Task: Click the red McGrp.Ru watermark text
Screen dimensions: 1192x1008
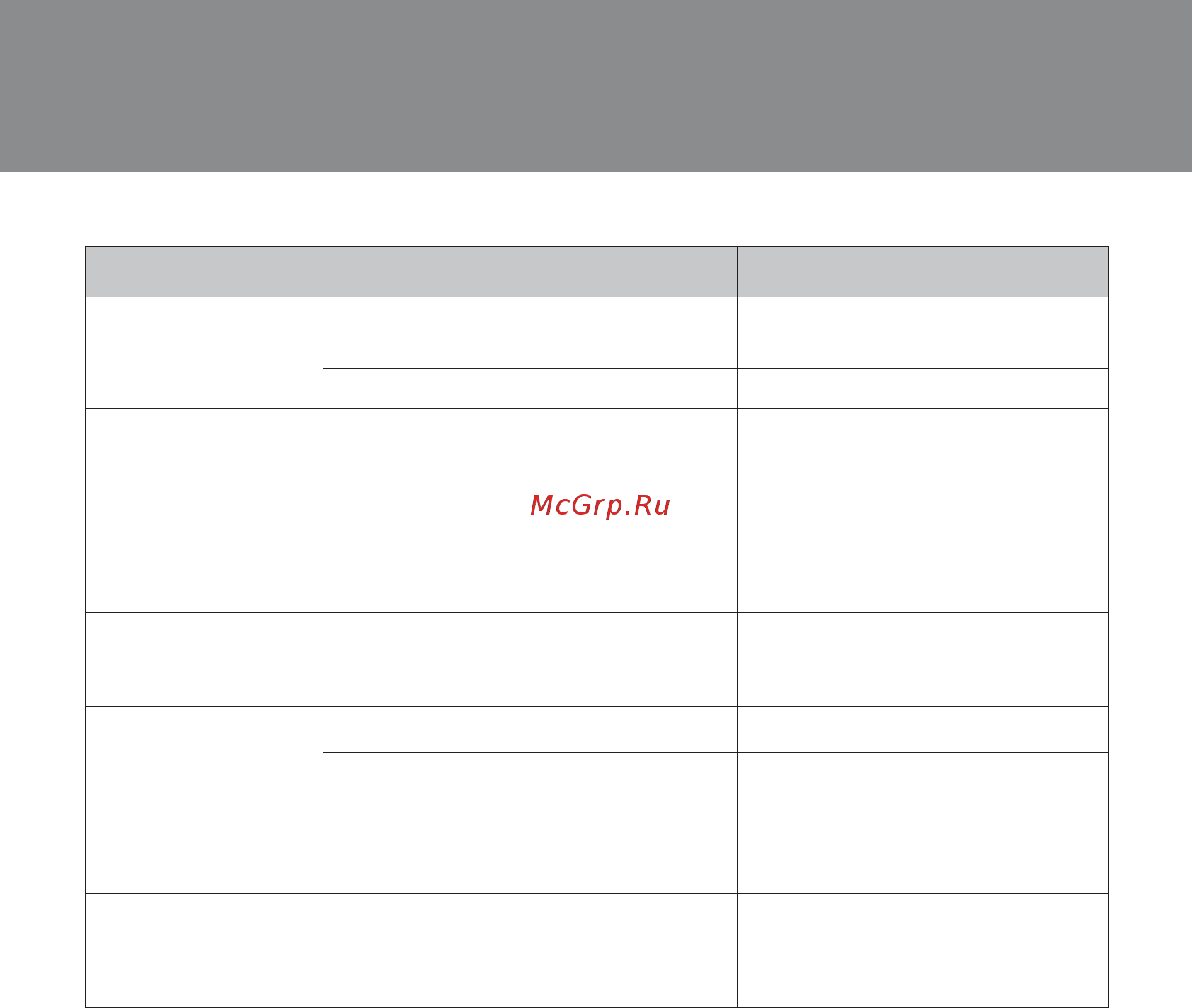Action: [600, 505]
